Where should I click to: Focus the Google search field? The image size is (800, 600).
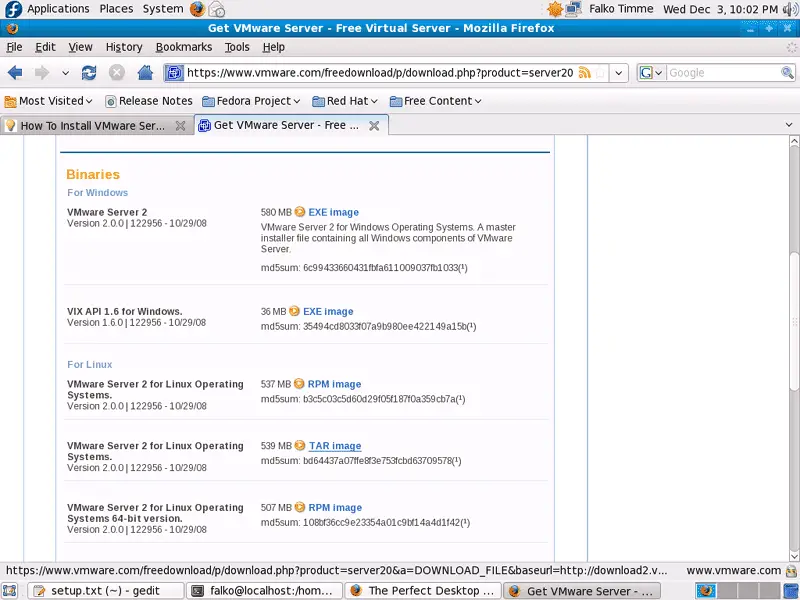pyautogui.click(x=723, y=73)
